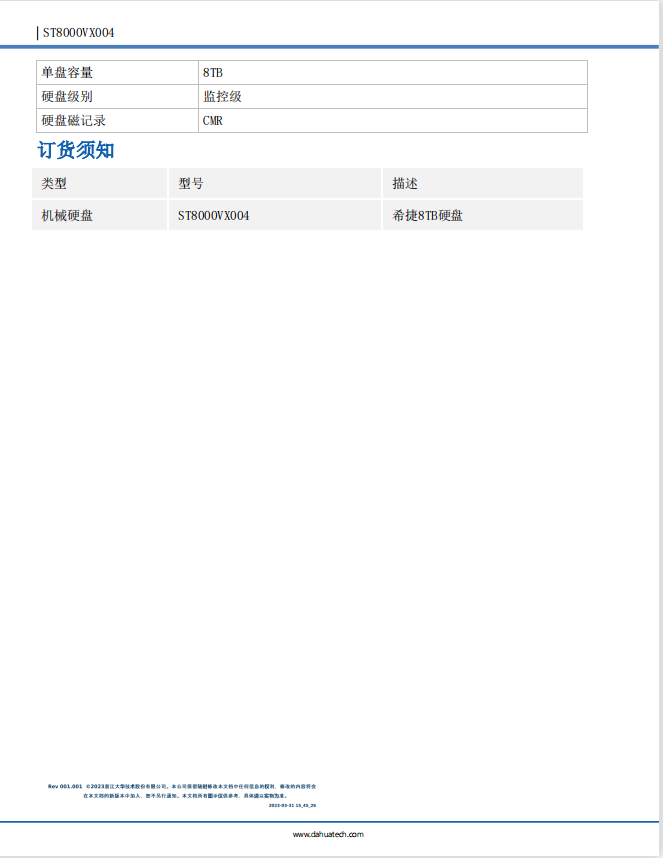Screen dimensions: 663x858
Task: Select ST8000VX004 in the ordering table
Action: pos(275,215)
